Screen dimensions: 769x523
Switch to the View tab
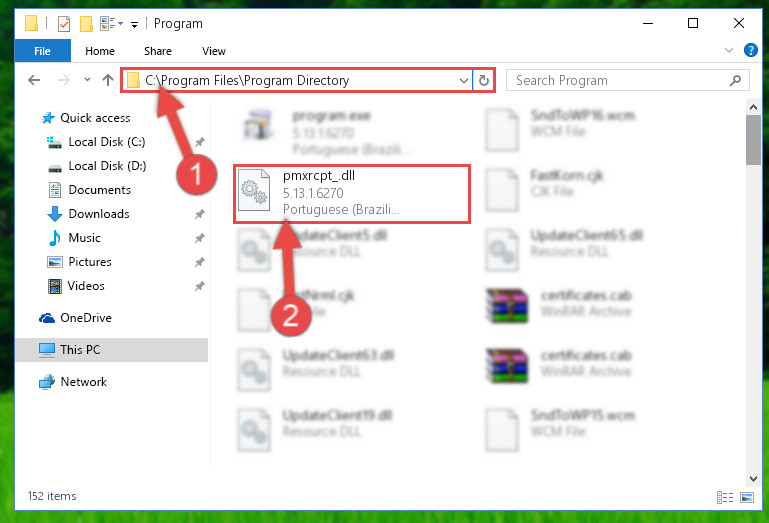(x=214, y=51)
